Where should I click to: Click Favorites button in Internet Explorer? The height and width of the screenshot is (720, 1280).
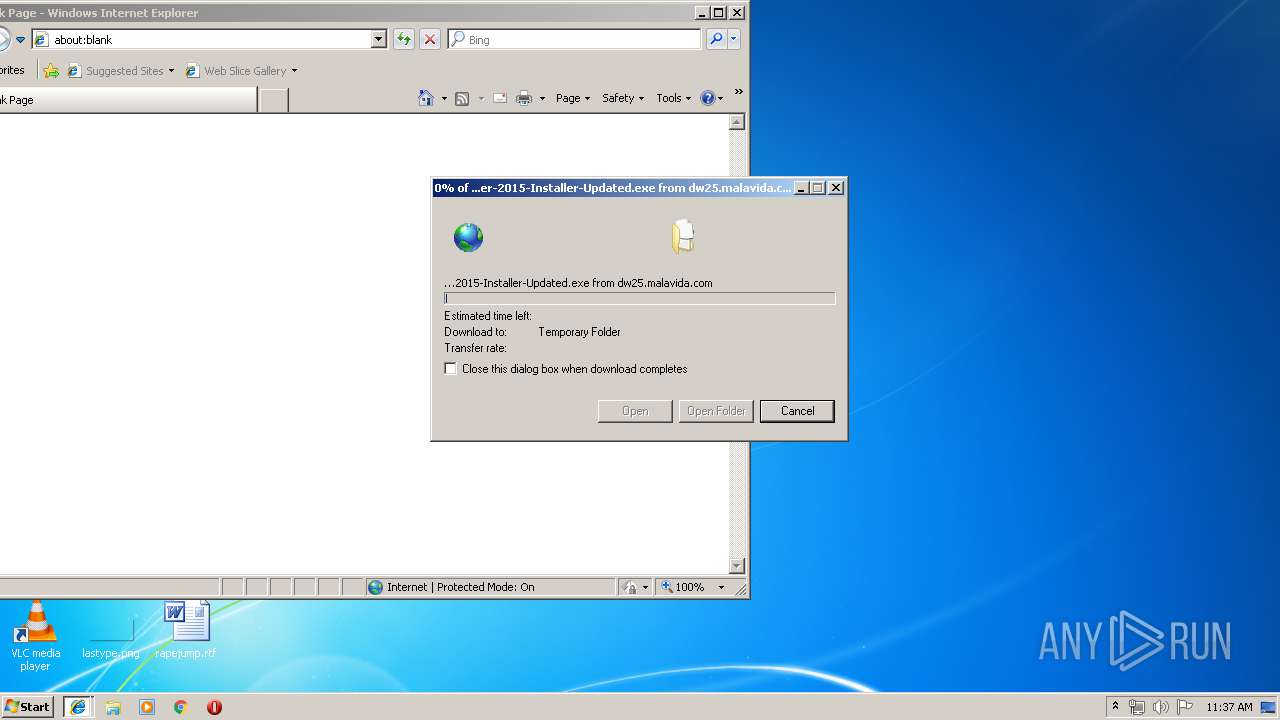[x=12, y=71]
